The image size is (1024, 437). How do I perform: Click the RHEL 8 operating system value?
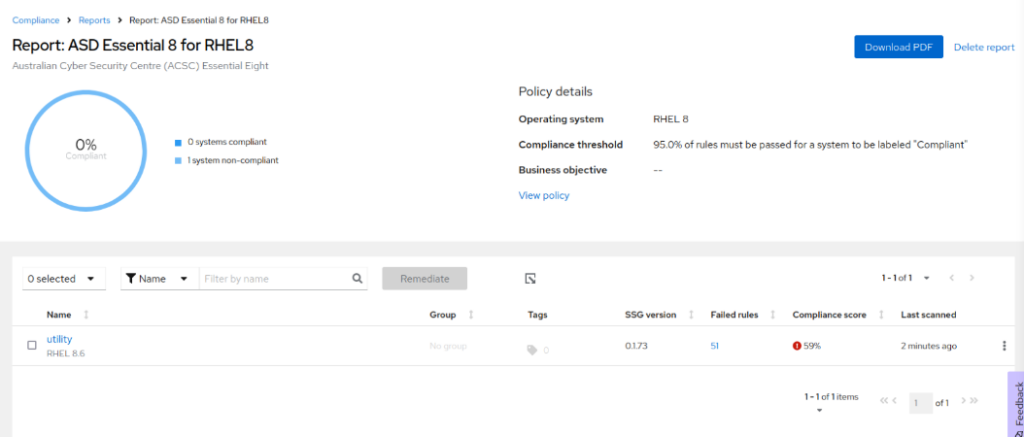[671, 119]
